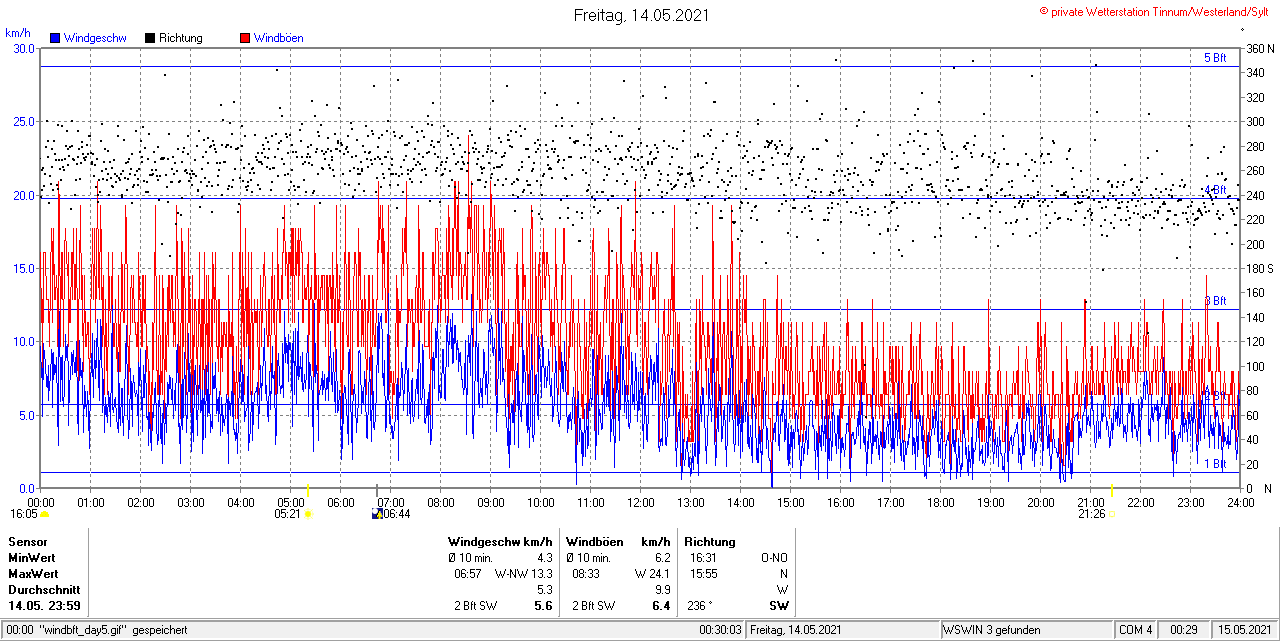Click the MaxWert row header

coord(33,574)
